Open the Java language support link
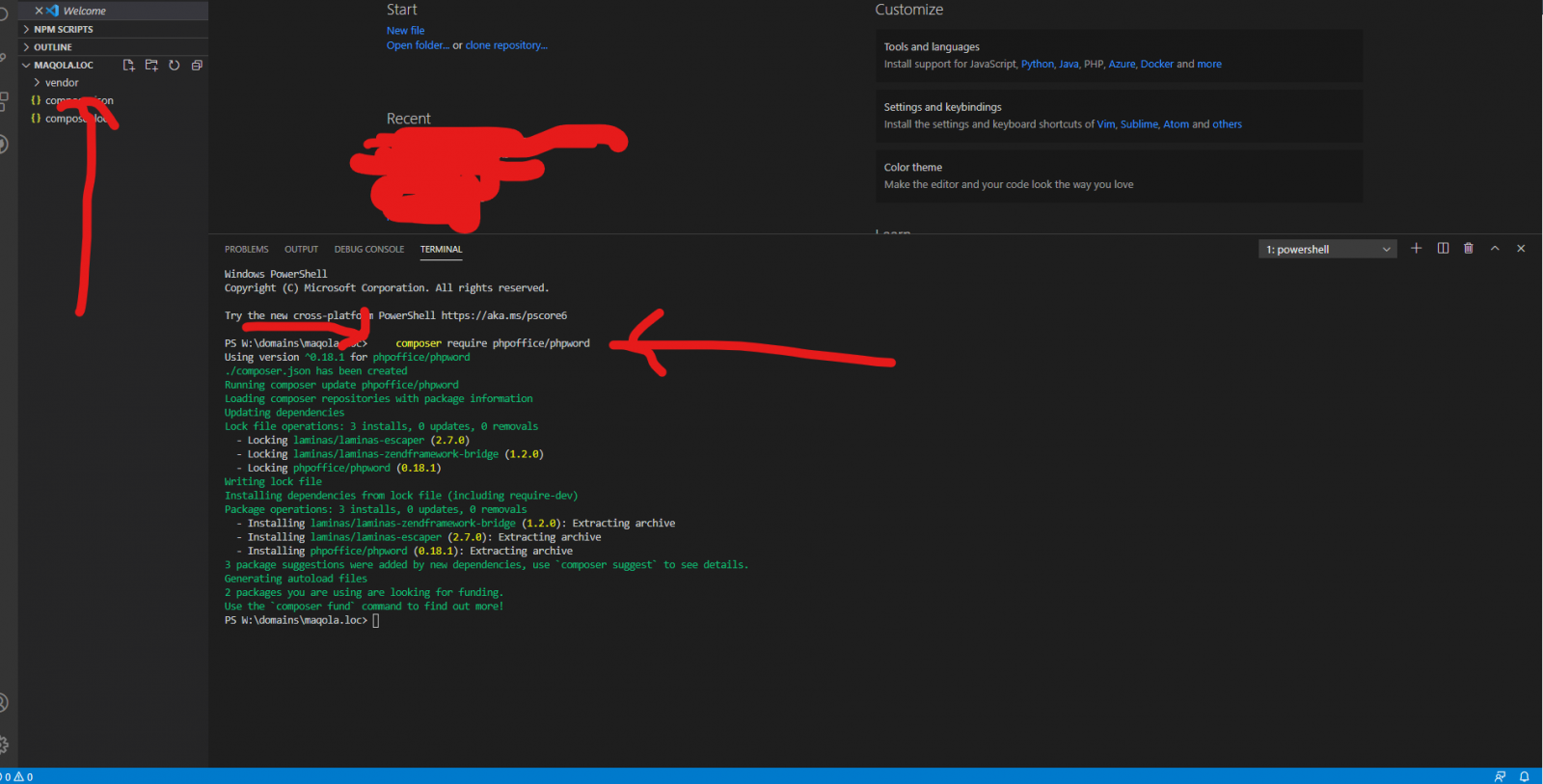 [x=1069, y=65]
